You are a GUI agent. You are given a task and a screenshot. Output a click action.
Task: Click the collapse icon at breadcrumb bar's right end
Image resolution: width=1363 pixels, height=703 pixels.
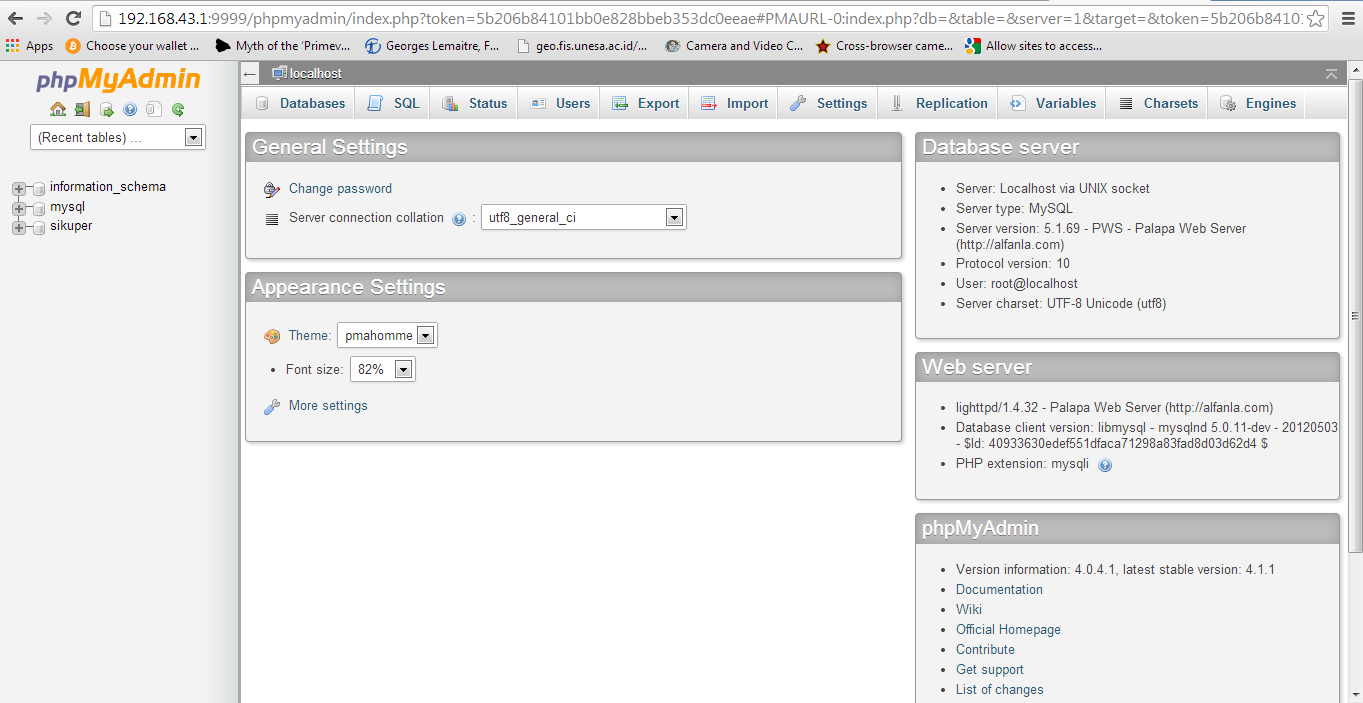[x=1331, y=73]
